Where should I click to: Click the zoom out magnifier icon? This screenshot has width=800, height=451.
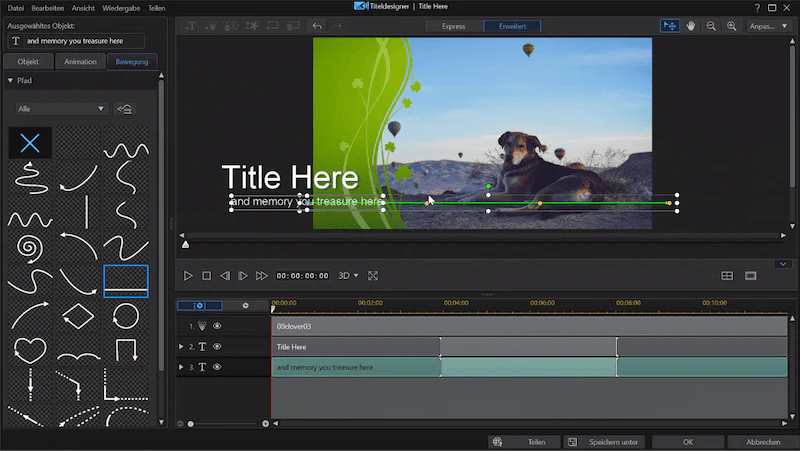click(x=711, y=26)
